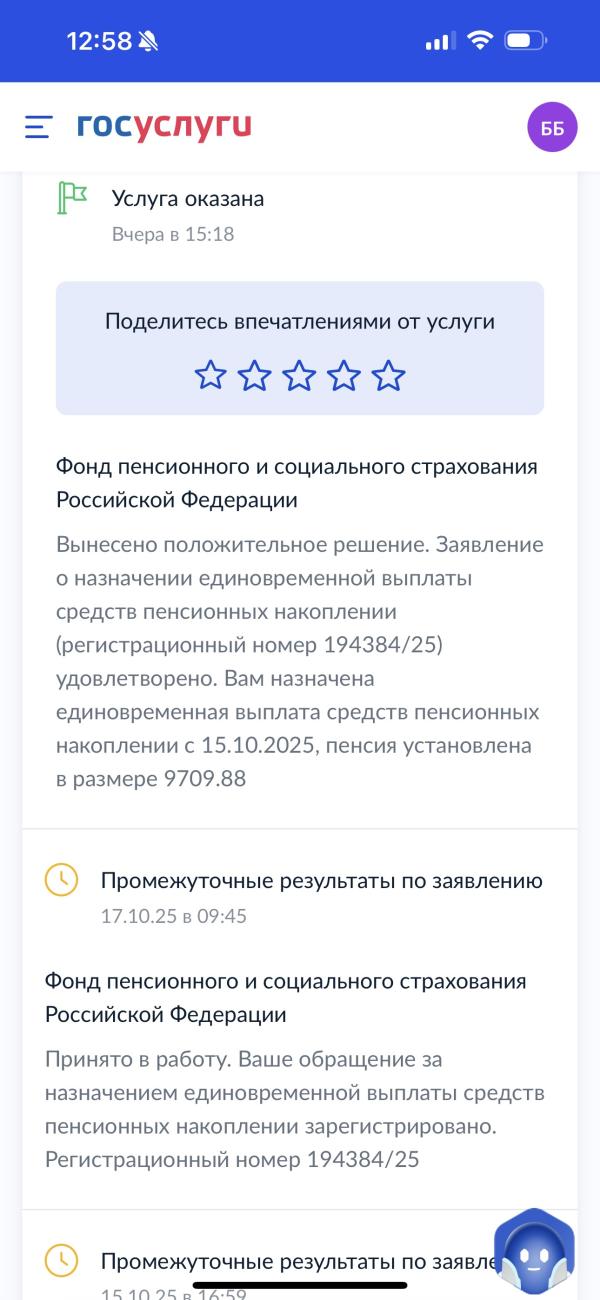Rate the service four stars
Viewport: 600px width, 1300px height.
pyautogui.click(x=344, y=376)
